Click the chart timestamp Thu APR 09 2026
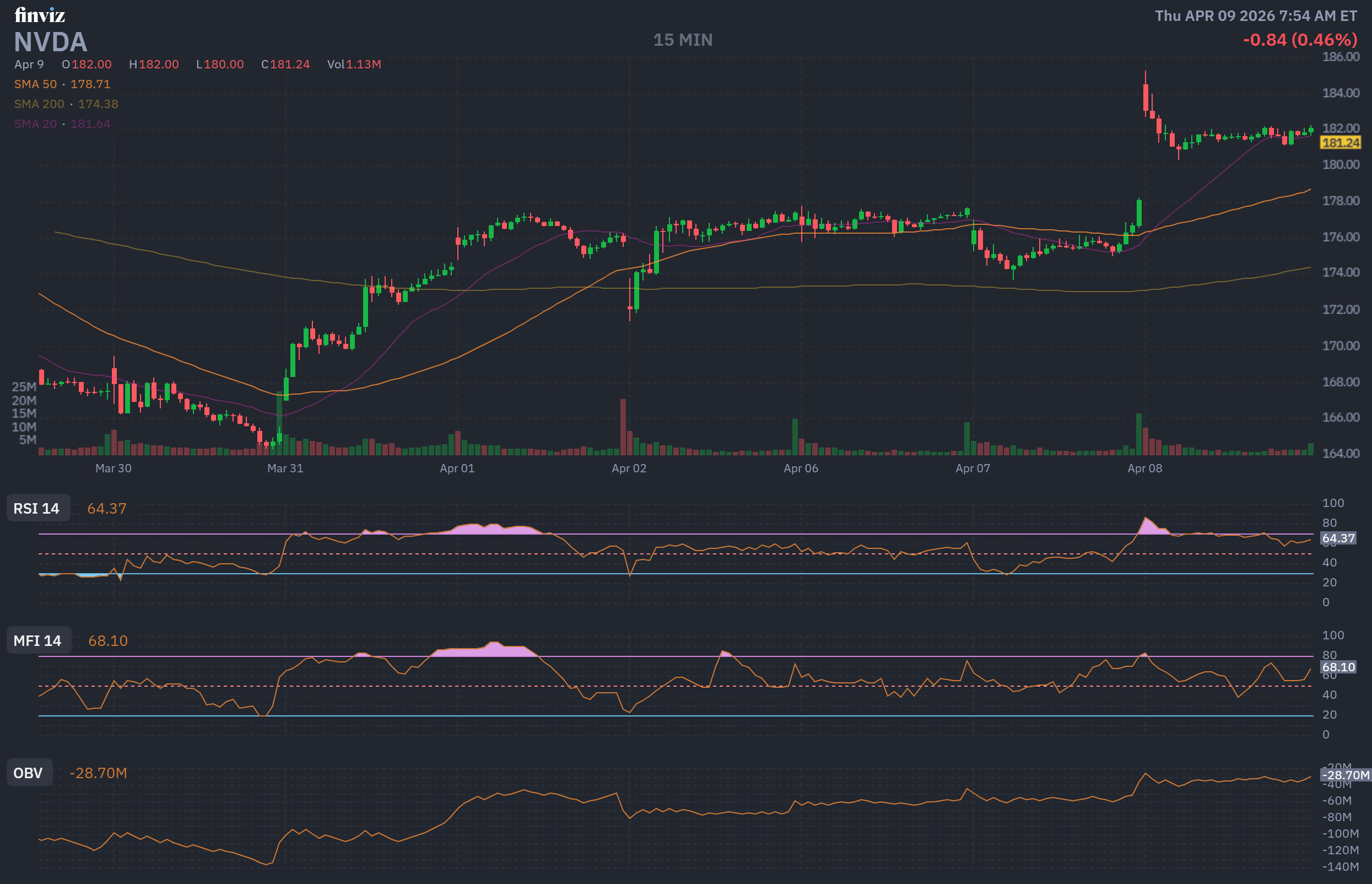 (x=1256, y=15)
